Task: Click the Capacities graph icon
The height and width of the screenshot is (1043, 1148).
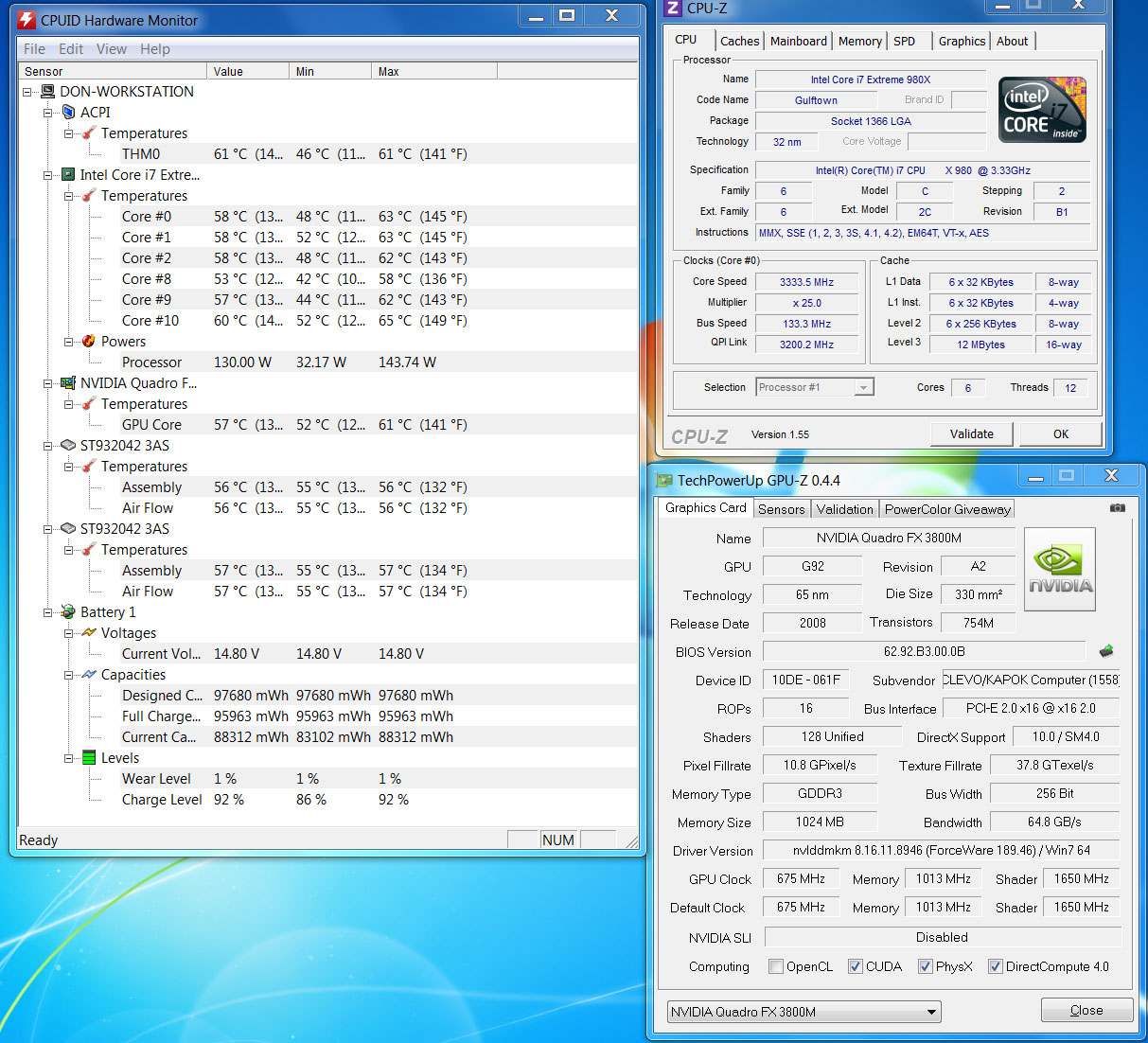Action: [89, 675]
